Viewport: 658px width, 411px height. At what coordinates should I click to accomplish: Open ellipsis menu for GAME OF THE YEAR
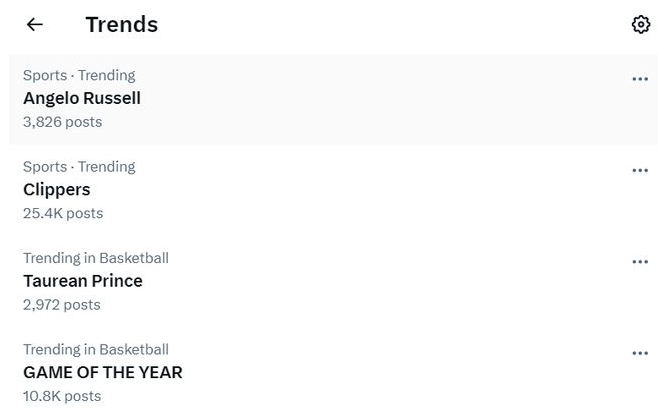(640, 353)
